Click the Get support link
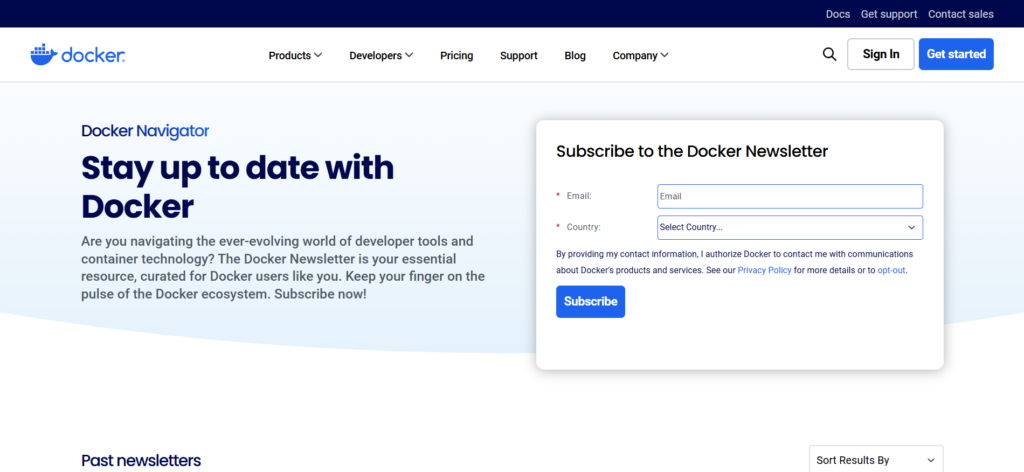Image resolution: width=1024 pixels, height=472 pixels. (x=888, y=14)
